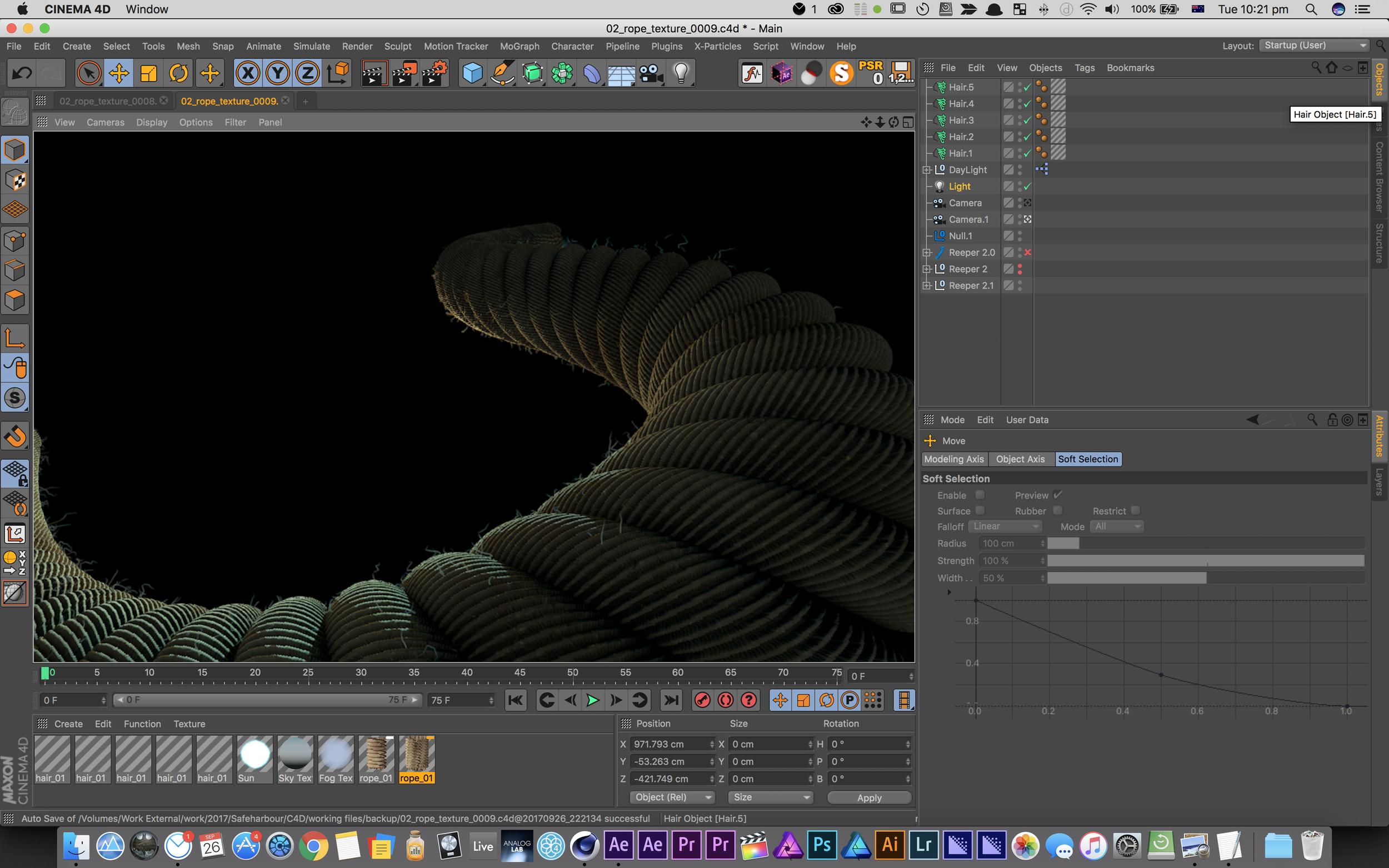Click the Enable Axis L icon
Screen dimensions: 1389x868
[x=15, y=338]
